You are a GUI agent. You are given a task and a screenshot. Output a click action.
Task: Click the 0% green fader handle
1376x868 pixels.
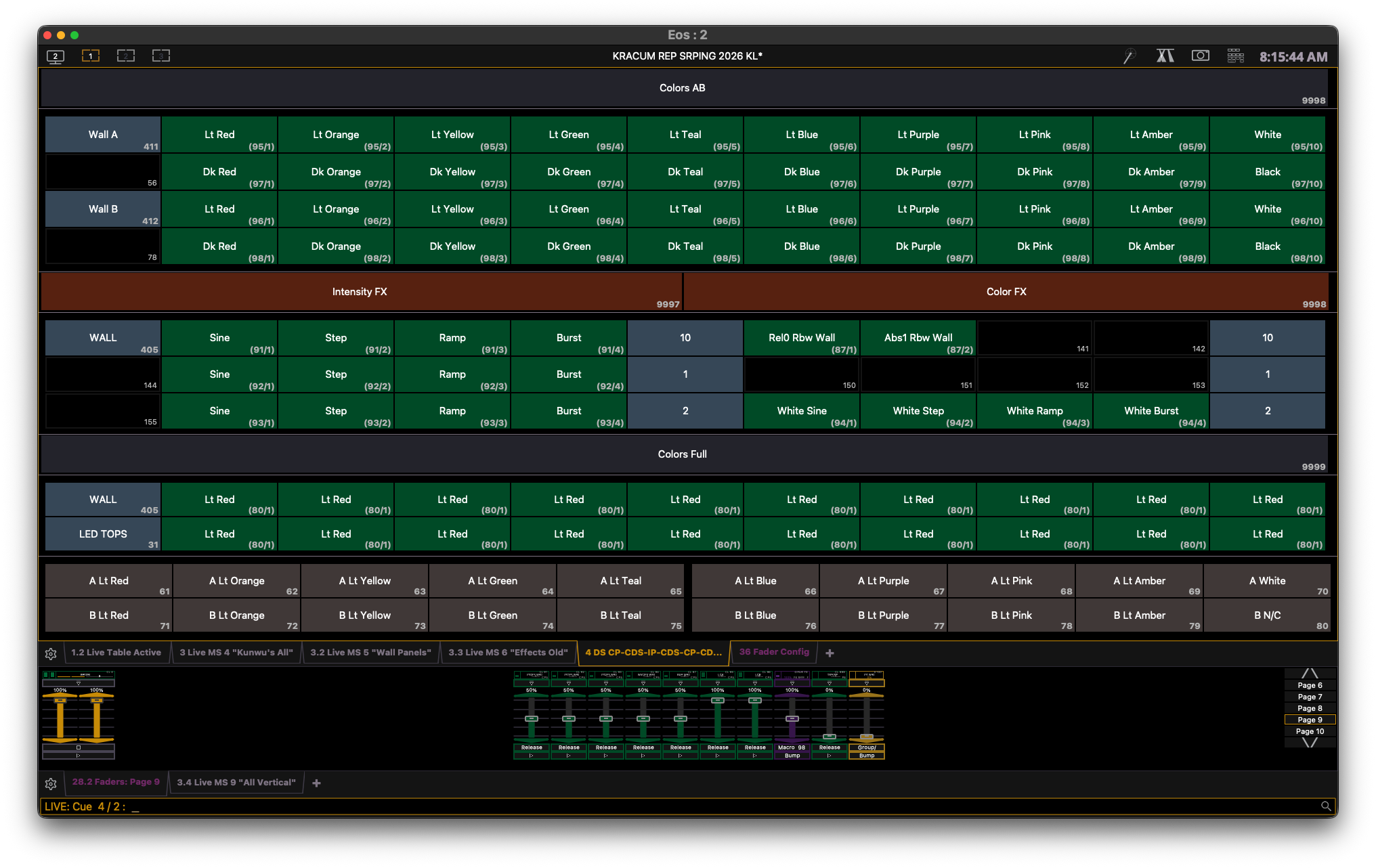pos(829,737)
